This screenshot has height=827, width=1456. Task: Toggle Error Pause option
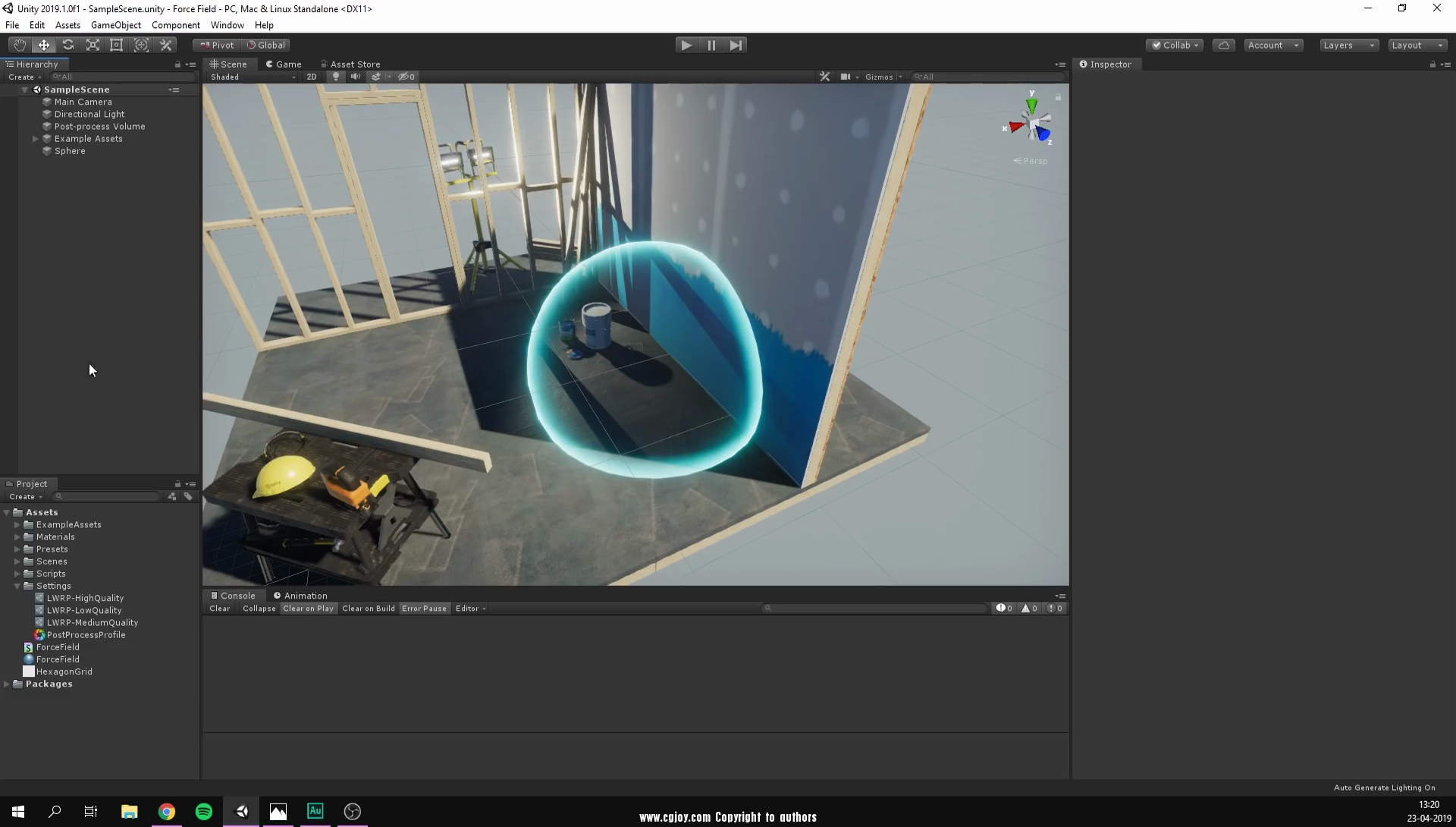click(424, 608)
